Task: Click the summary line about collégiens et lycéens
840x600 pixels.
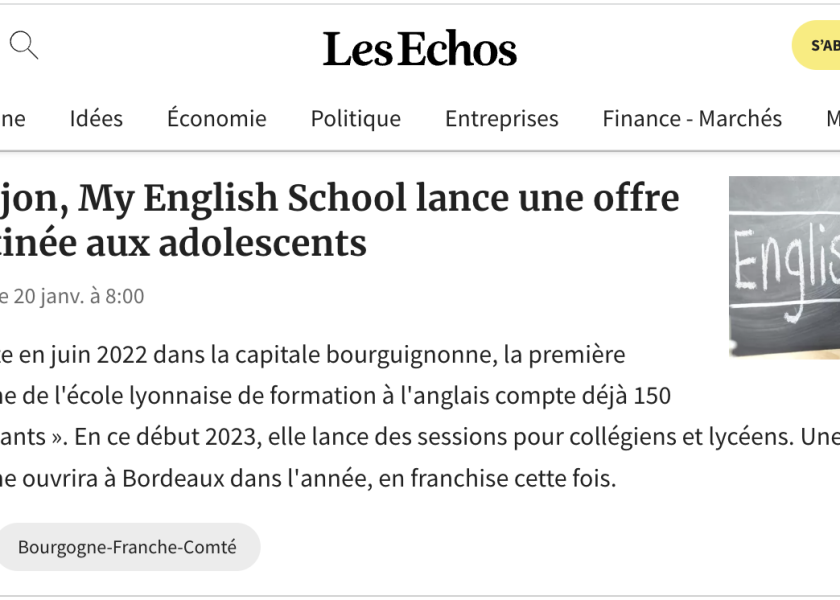Action: 420,437
